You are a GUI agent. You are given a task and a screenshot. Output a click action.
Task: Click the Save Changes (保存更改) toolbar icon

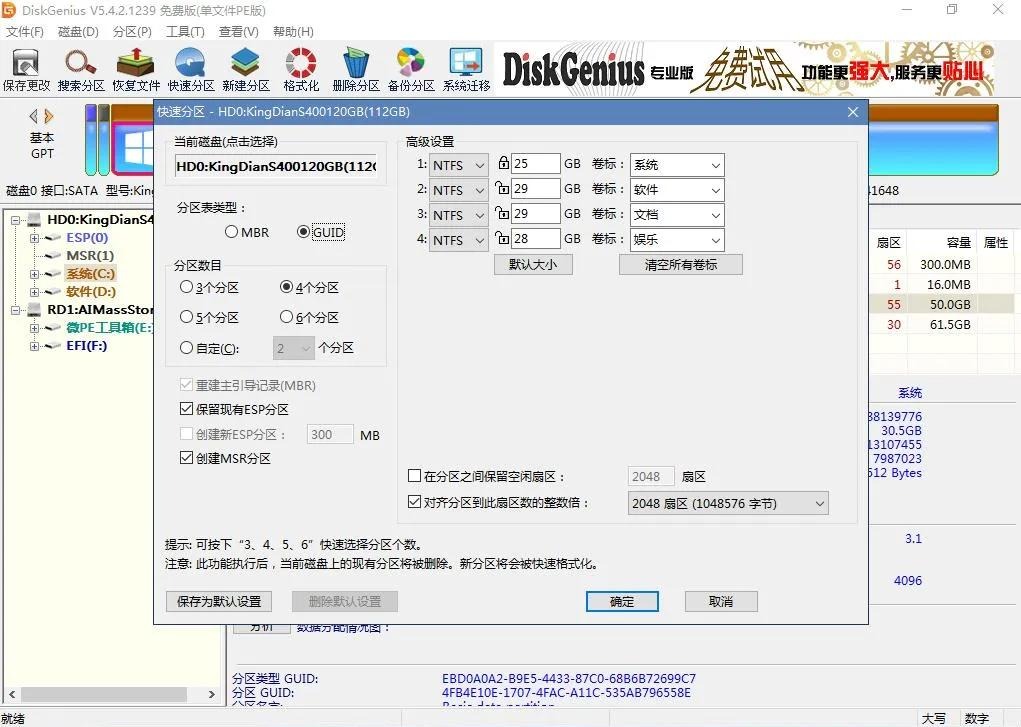pyautogui.click(x=26, y=70)
